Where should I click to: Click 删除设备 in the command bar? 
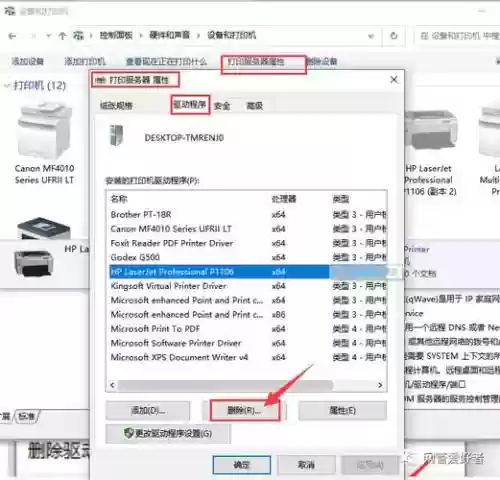click(321, 61)
